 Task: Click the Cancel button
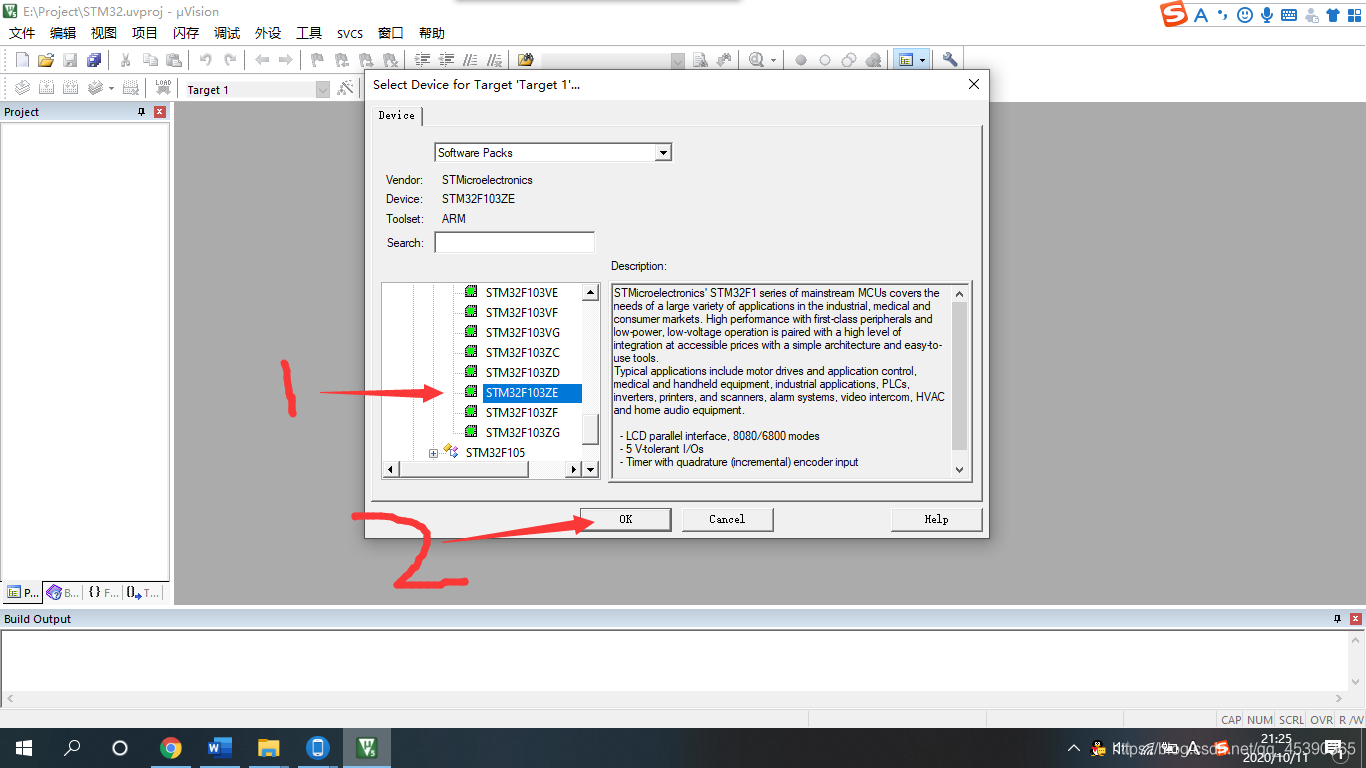727,519
